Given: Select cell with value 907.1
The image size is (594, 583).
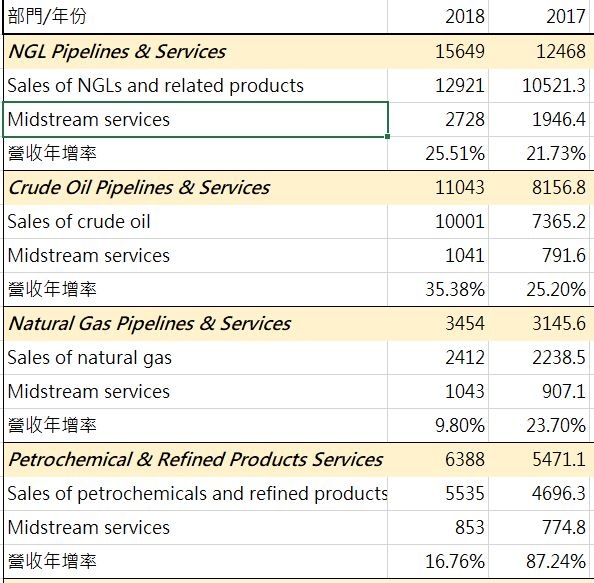Looking at the screenshot, I should click(539, 391).
